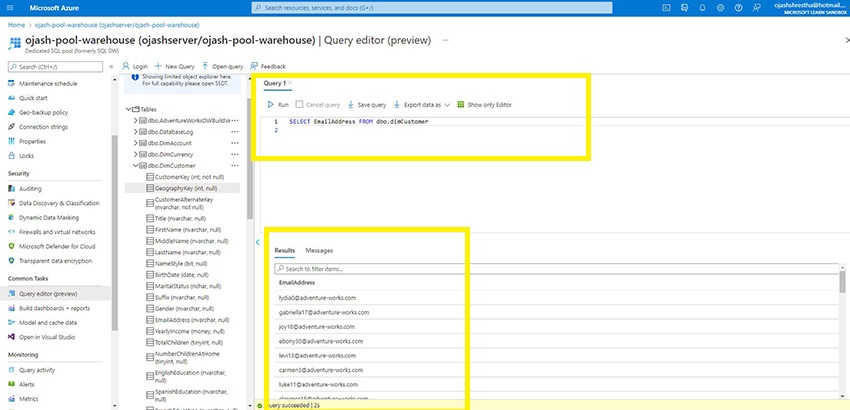This screenshot has width=850, height=410.
Task: Click Open query in toolbar
Action: click(223, 66)
